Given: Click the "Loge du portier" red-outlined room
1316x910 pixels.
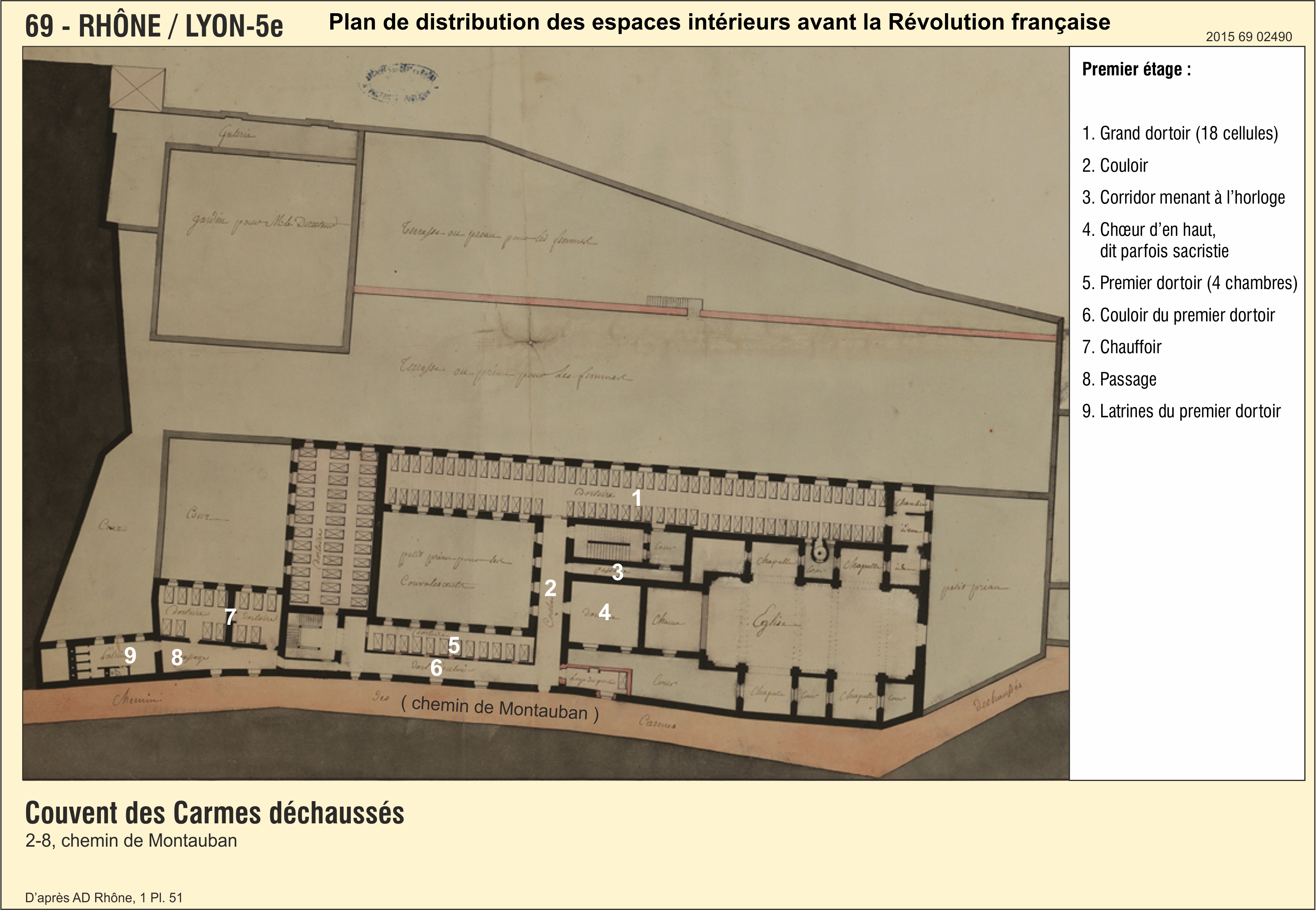Looking at the screenshot, I should click(596, 681).
